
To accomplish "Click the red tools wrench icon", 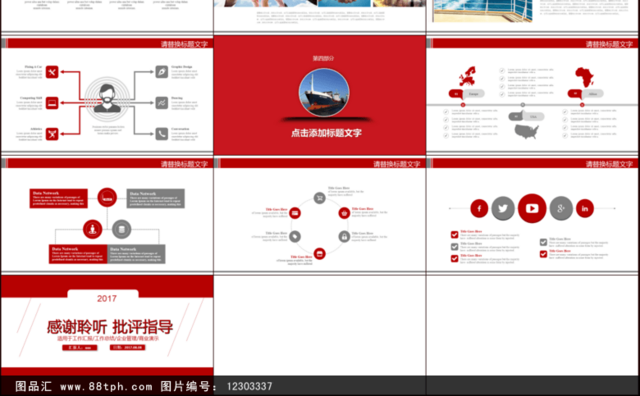I will point(52,72).
